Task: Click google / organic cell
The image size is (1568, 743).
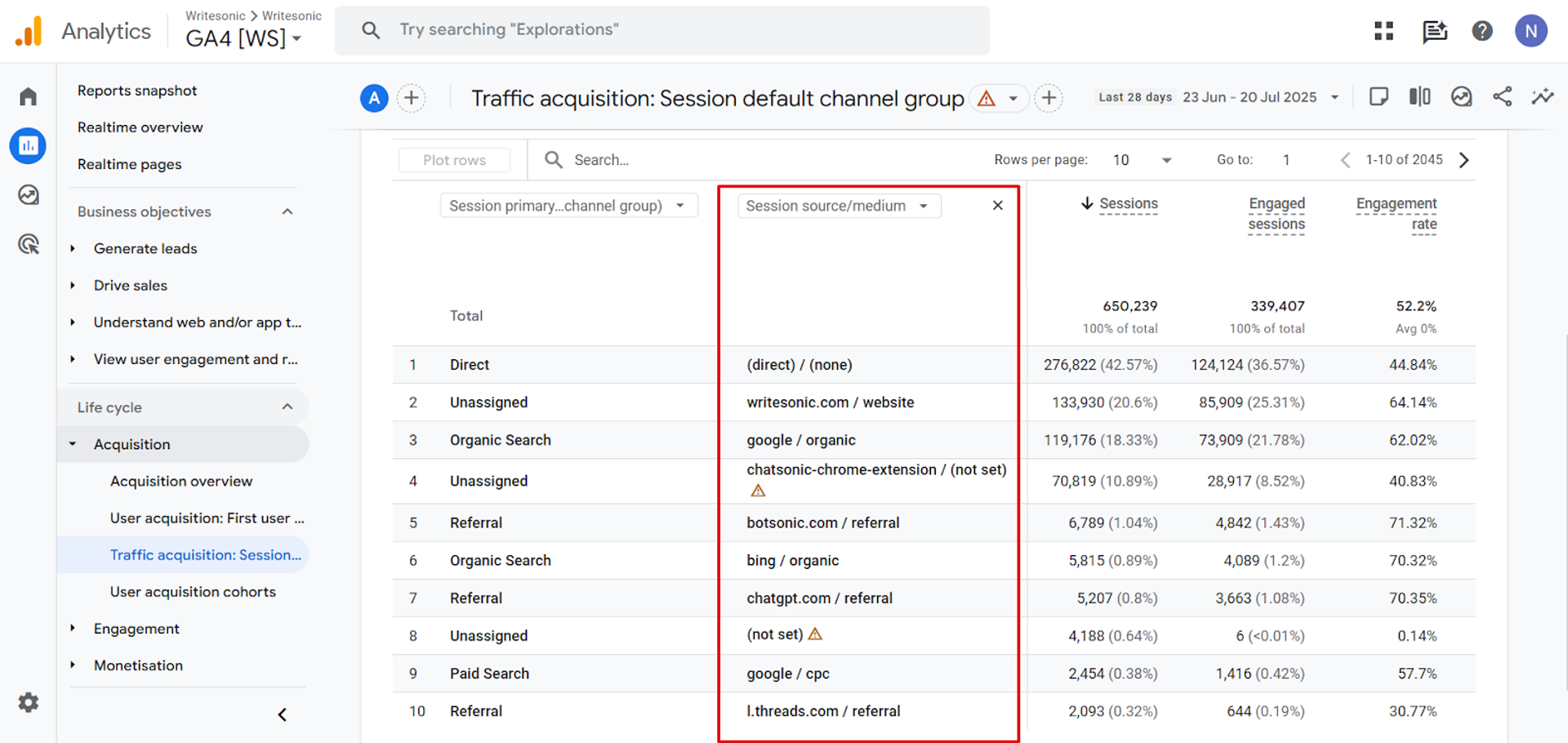Action: pos(800,440)
